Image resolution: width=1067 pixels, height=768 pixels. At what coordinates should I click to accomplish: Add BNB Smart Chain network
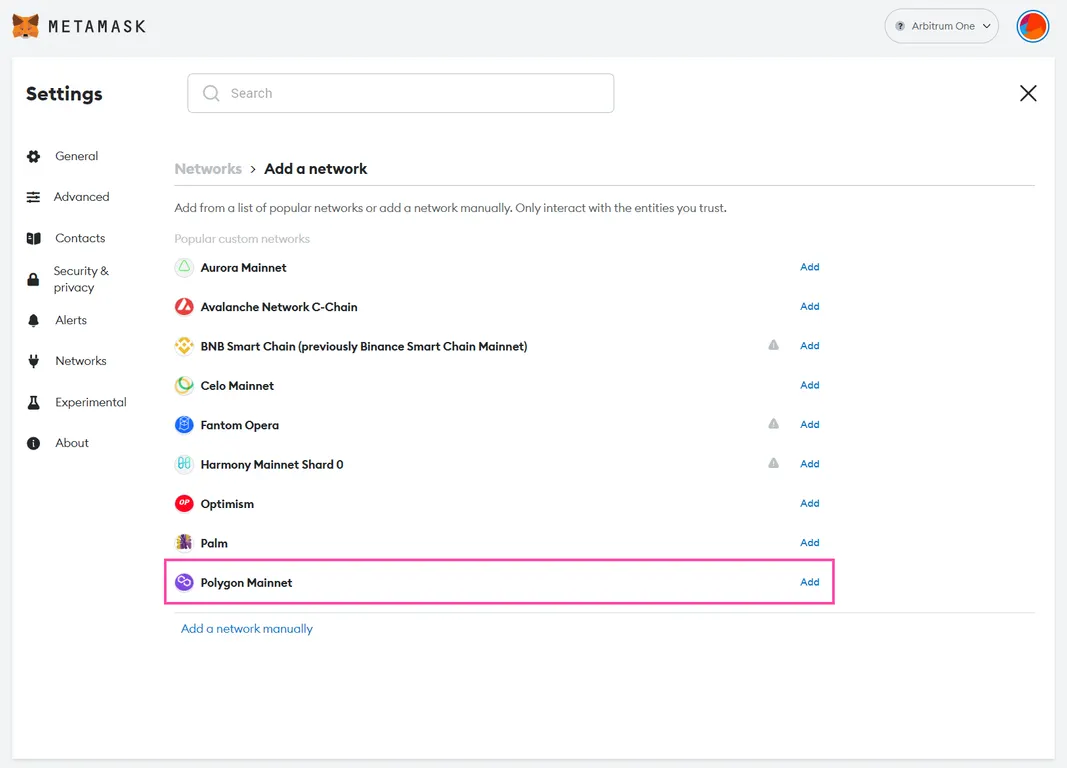[809, 346]
